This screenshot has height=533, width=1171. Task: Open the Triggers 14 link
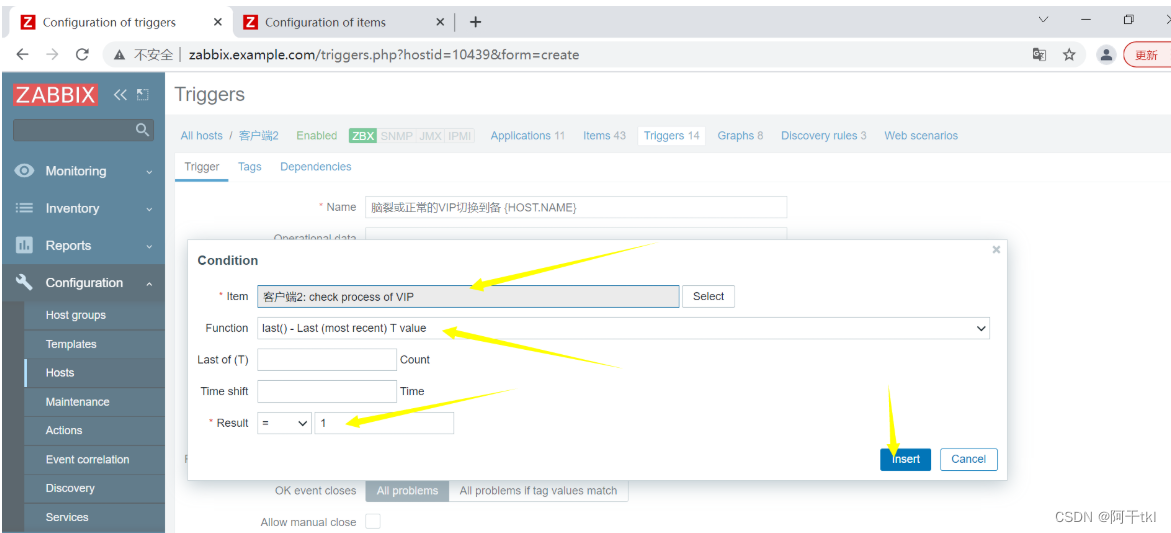coord(671,136)
